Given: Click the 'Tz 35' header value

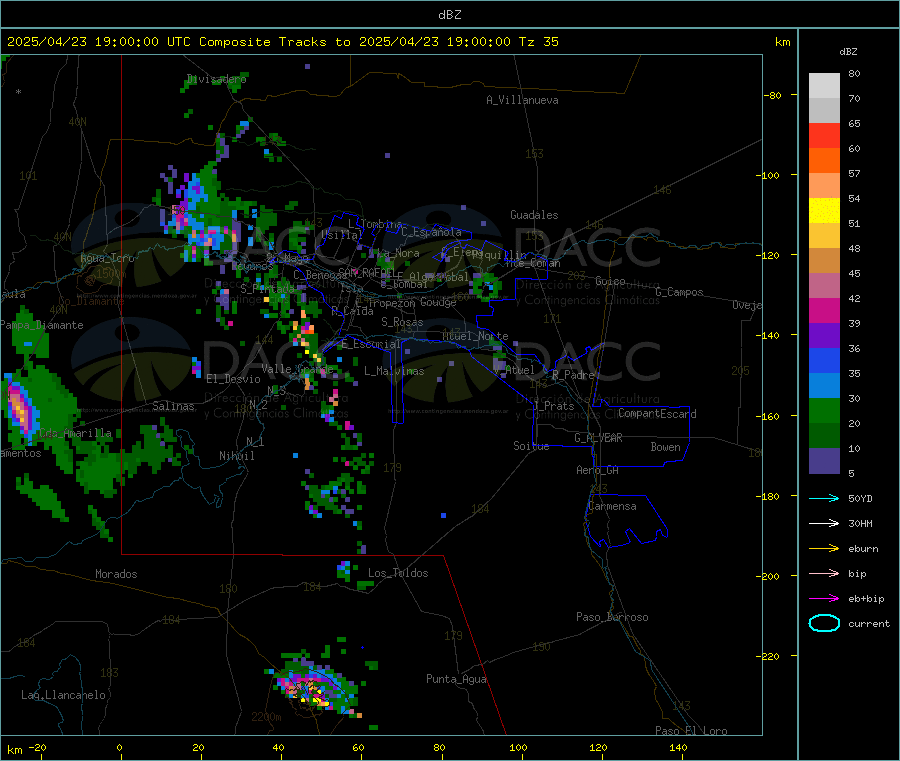Looking at the screenshot, I should click(538, 42).
